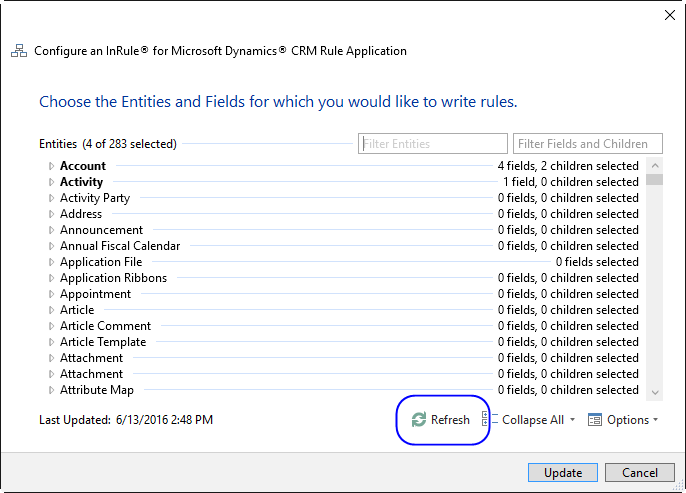Open the Collapse All dropdown arrow

point(572,420)
